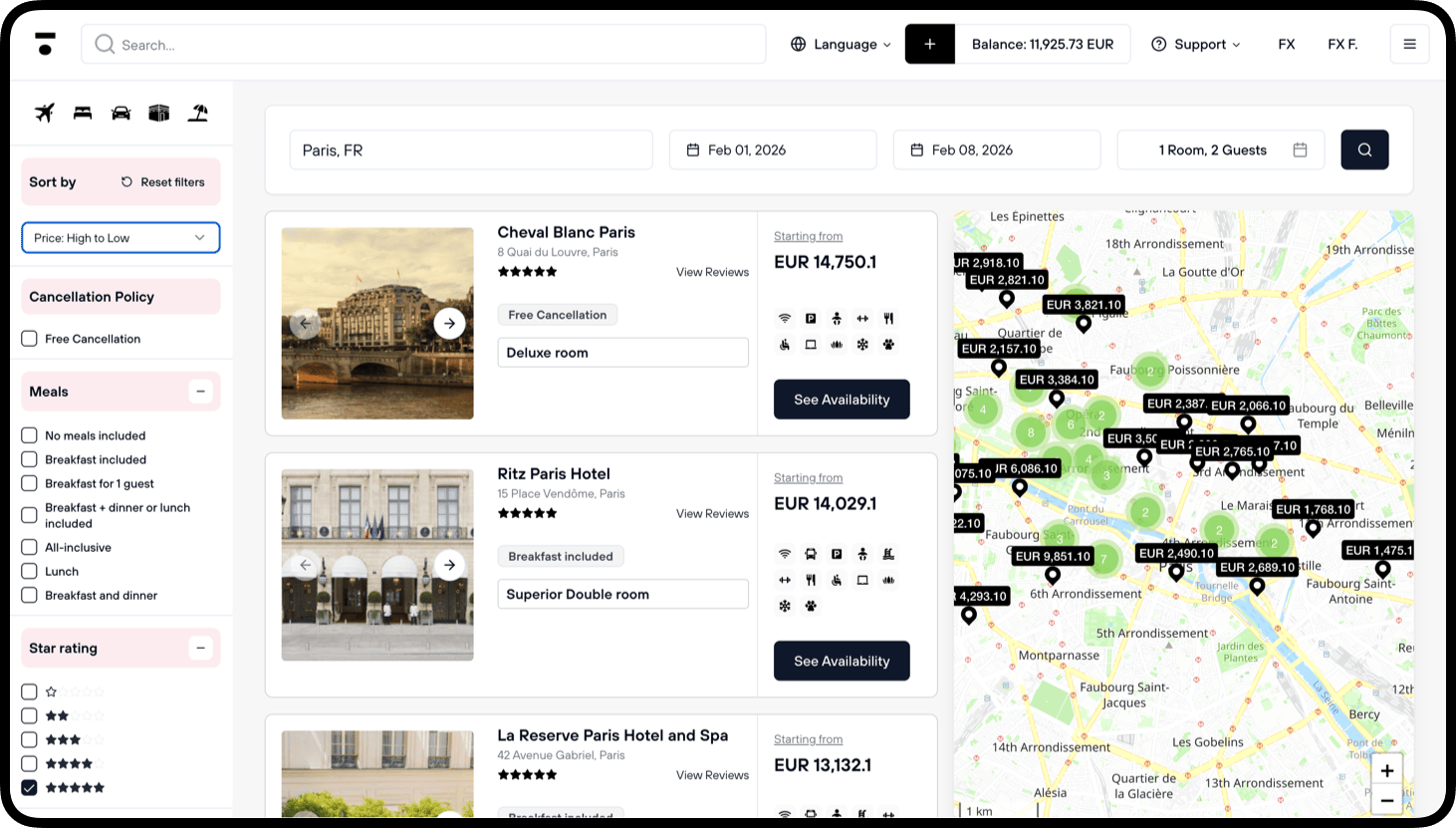The height and width of the screenshot is (828, 1456).
Task: Check the All-inclusive filter
Action: point(30,547)
